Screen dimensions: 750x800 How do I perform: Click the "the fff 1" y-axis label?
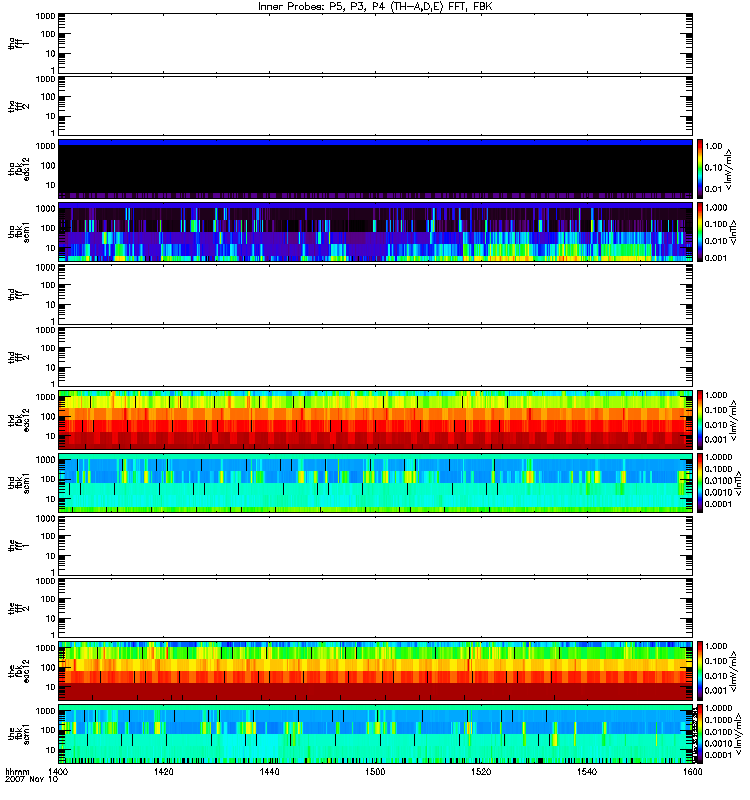coord(18,545)
